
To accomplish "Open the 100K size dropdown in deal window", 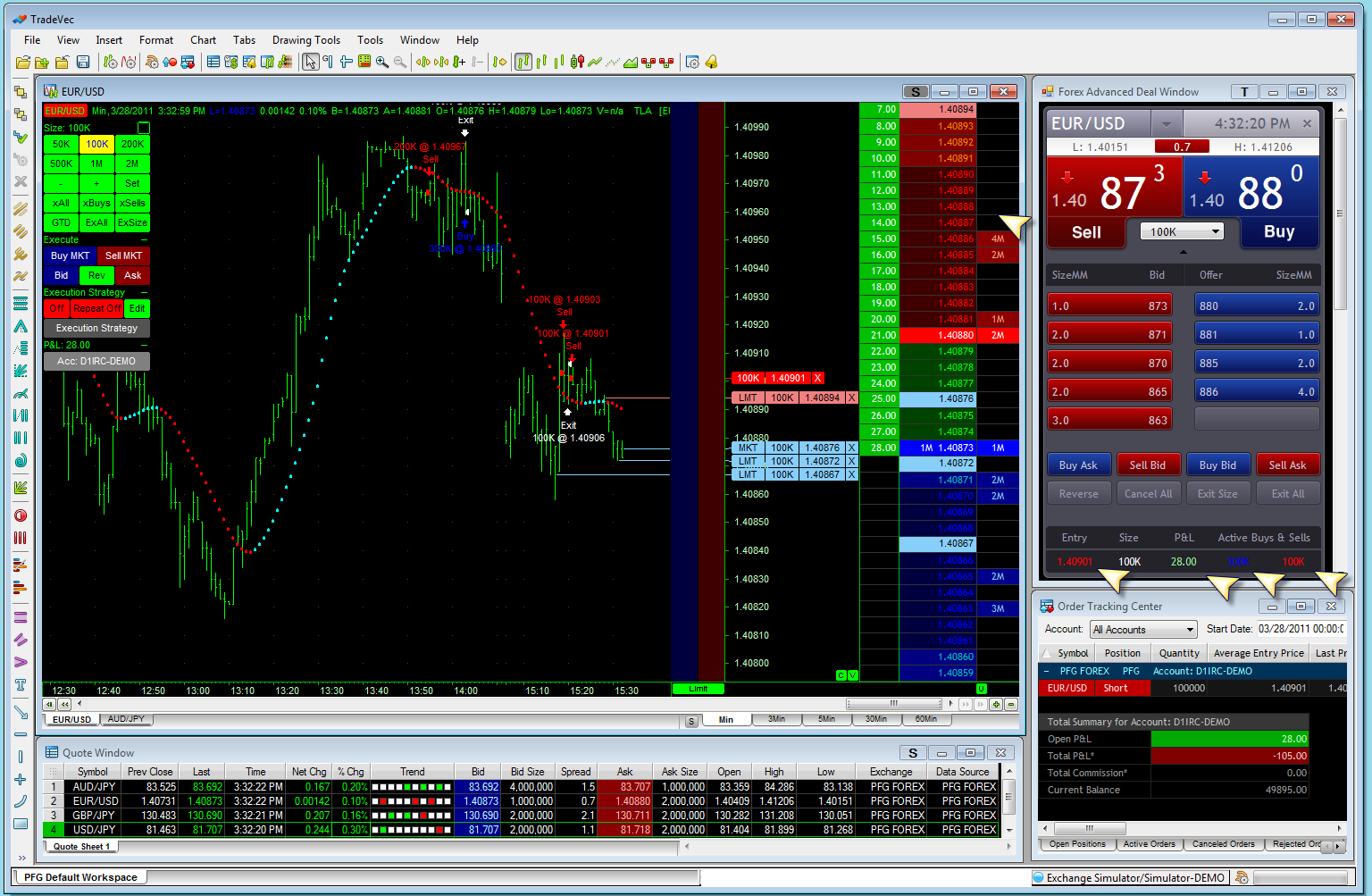I will [1181, 231].
